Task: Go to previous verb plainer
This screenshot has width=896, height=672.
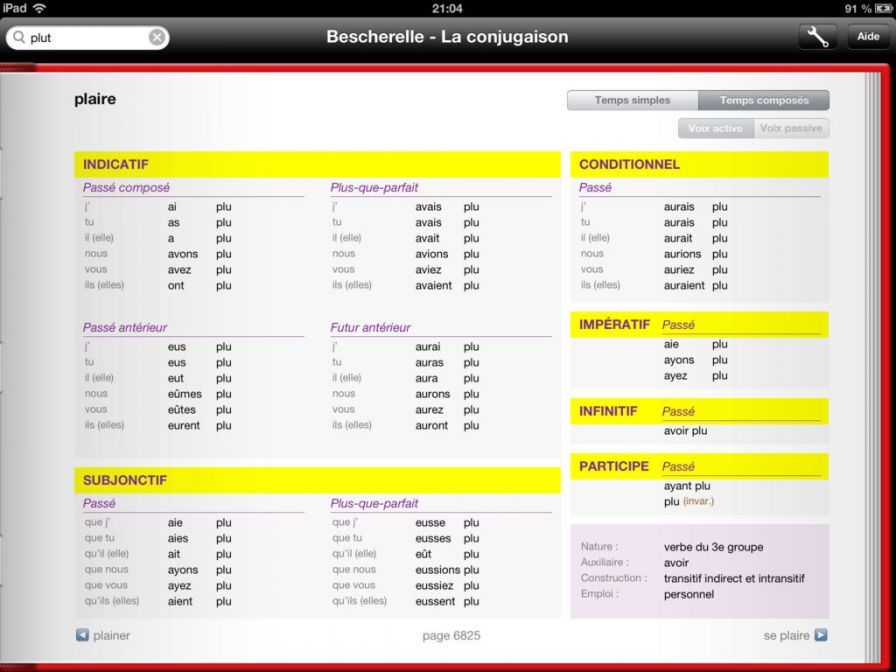Action: pos(111,635)
